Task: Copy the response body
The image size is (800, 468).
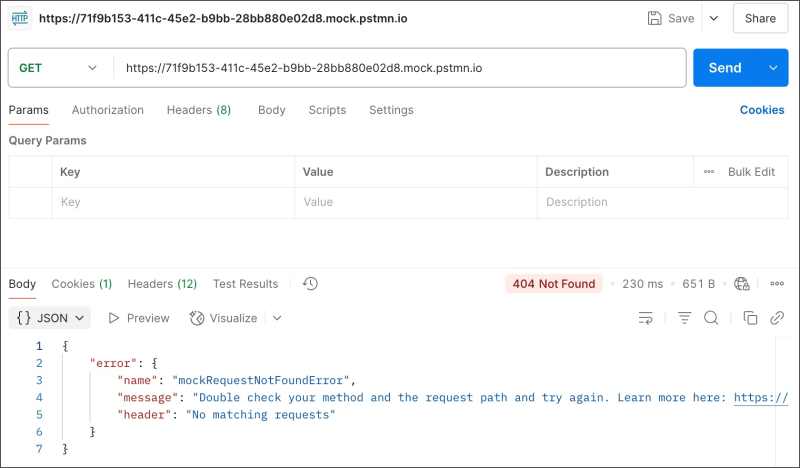Action: coord(750,318)
